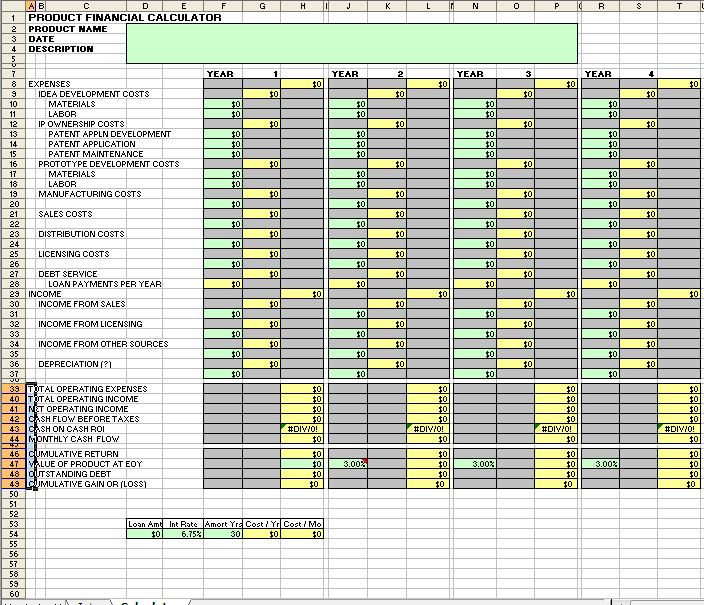Click the CUMULATIVE RETURN label
The height and width of the screenshot is (605, 704).
point(73,454)
